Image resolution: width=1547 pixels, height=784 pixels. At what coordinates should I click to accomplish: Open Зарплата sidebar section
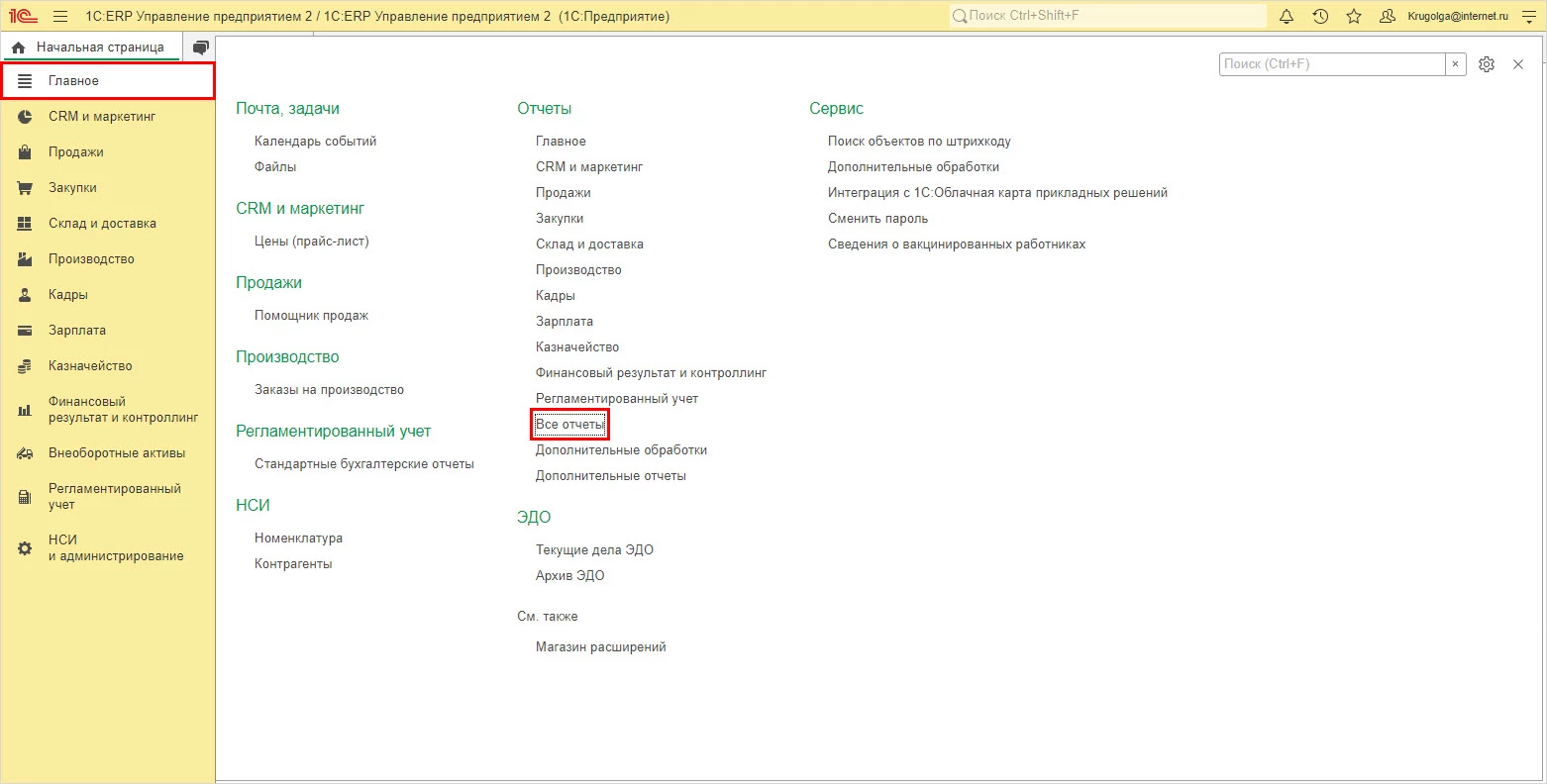(108, 331)
